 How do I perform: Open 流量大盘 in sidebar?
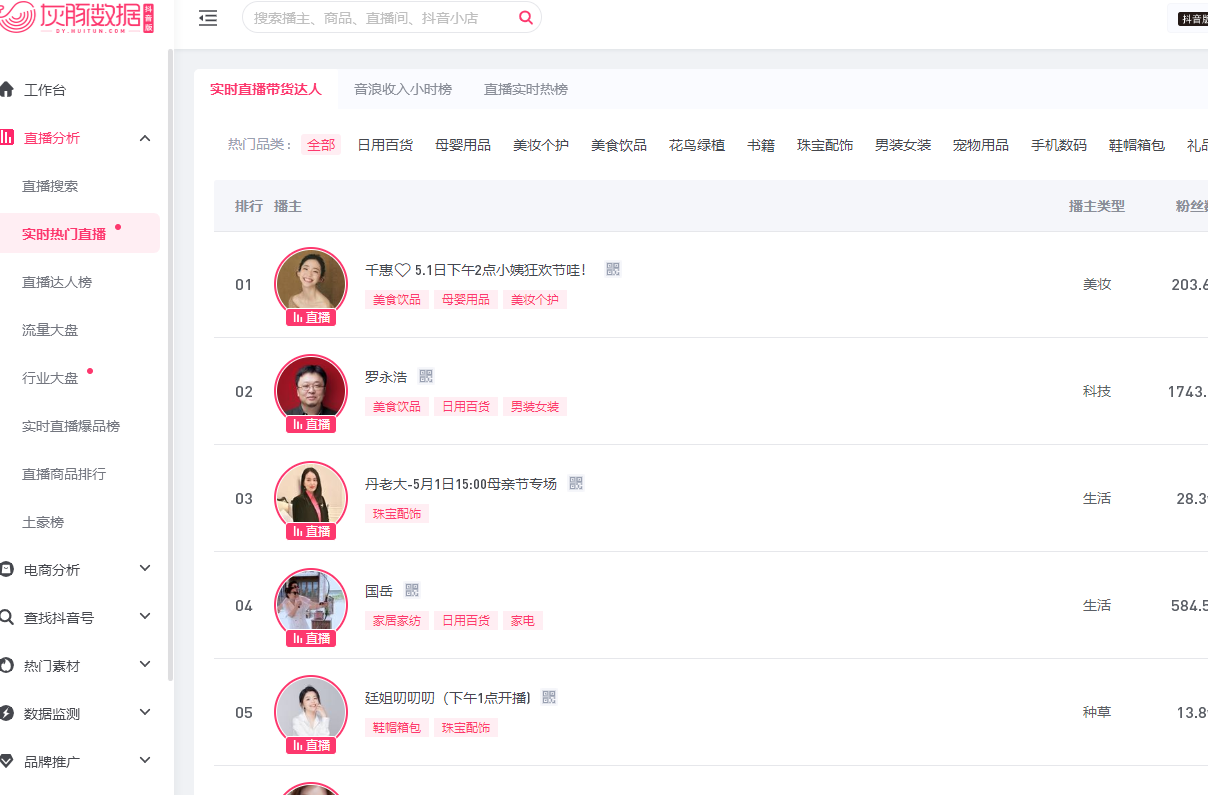tap(50, 330)
